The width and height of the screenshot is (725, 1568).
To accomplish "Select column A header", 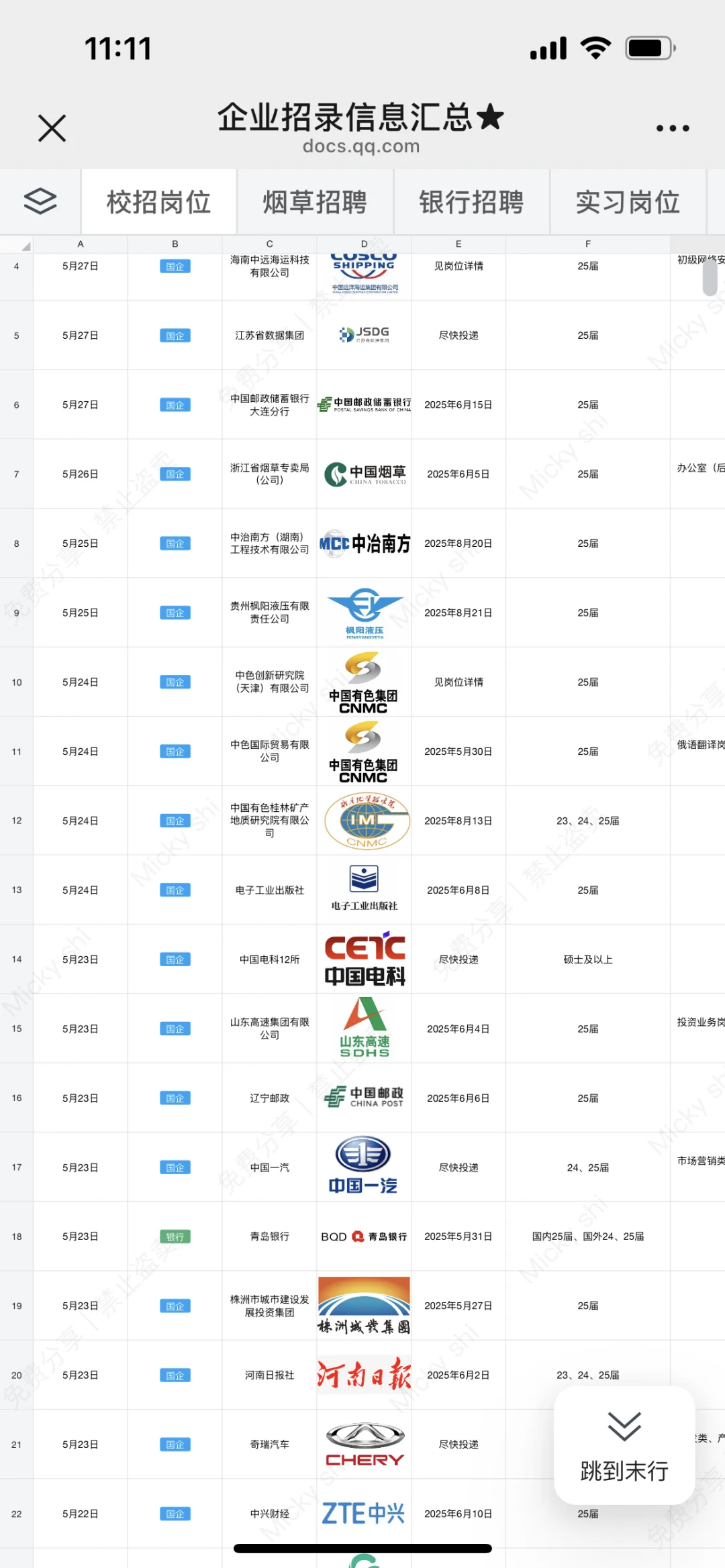I will coord(81,244).
